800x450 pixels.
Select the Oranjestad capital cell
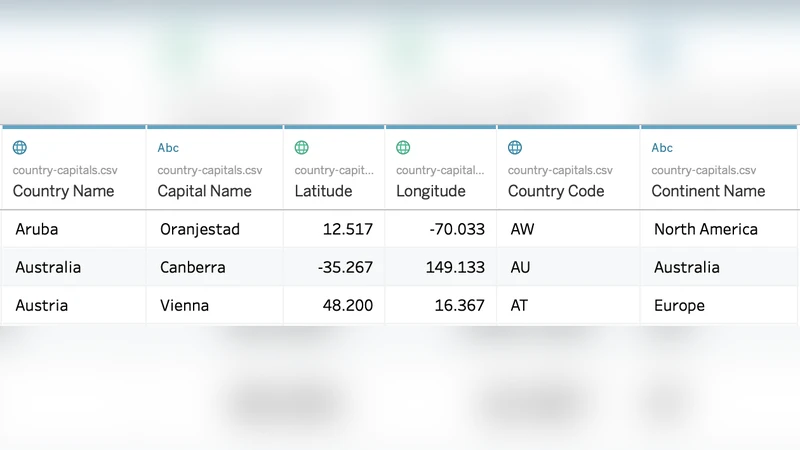[200, 229]
